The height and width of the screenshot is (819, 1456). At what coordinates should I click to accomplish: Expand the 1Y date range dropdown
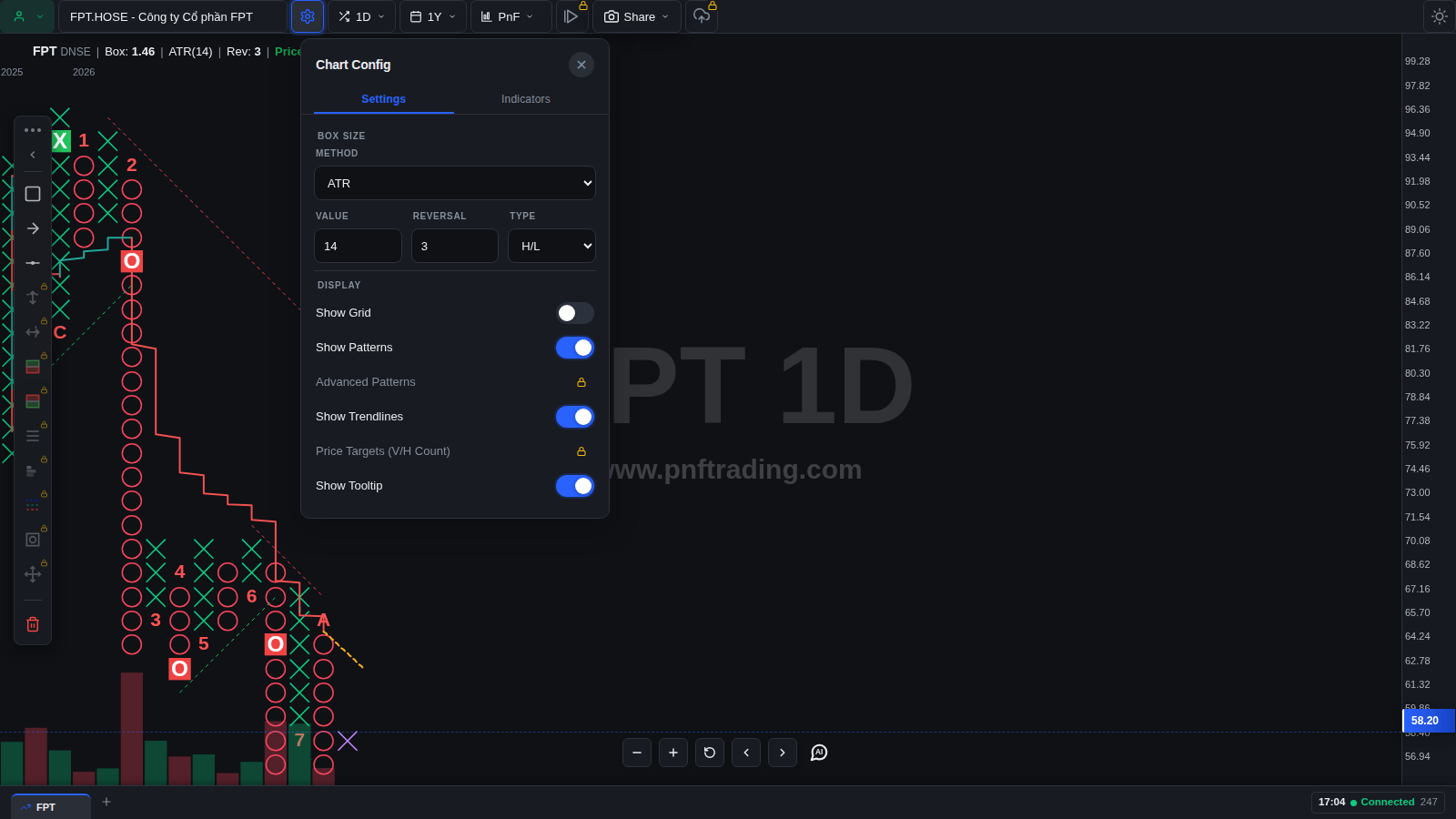click(433, 16)
